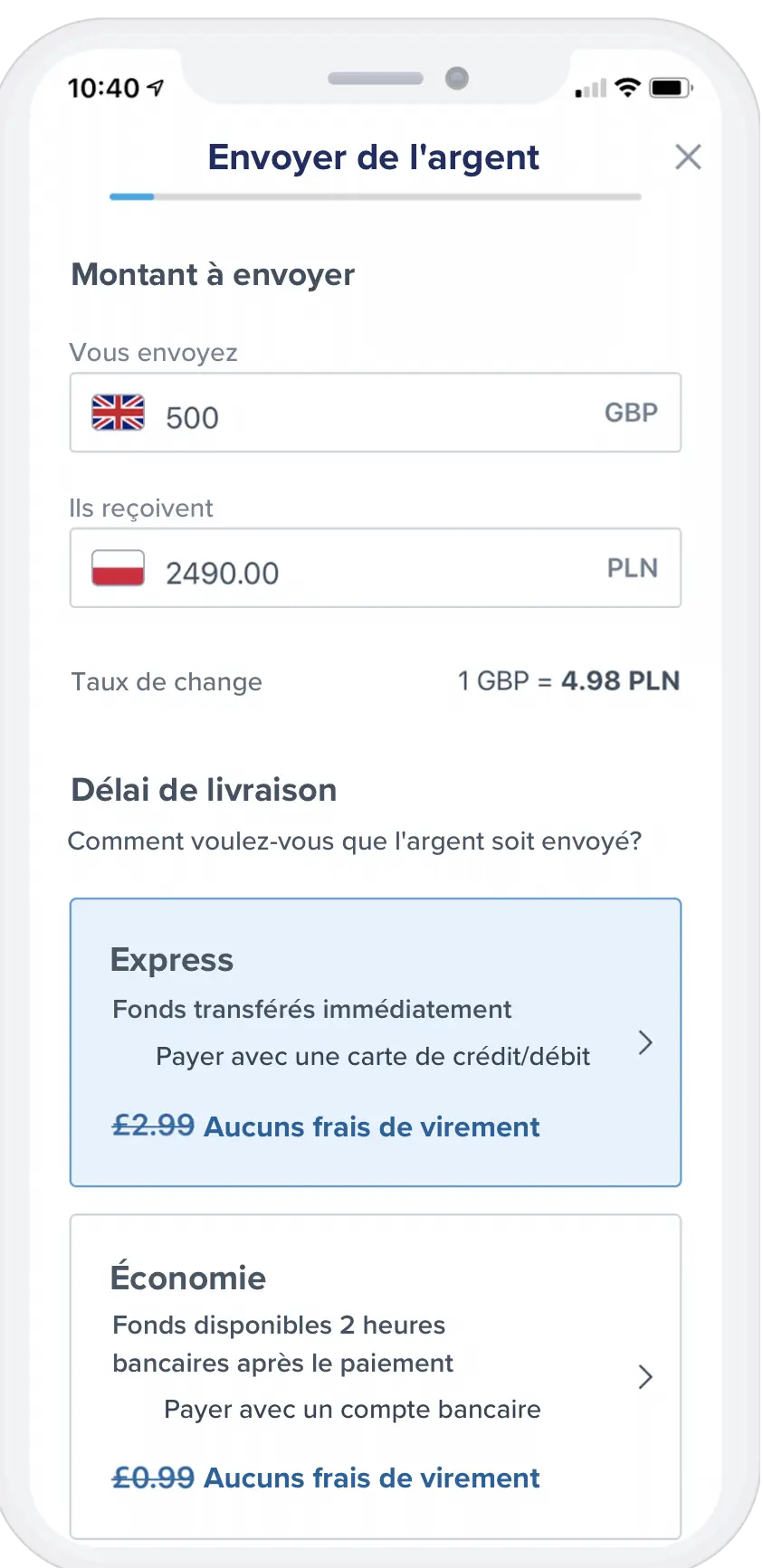Change the PLN receiving currency
The image size is (763, 1568).
(632, 568)
